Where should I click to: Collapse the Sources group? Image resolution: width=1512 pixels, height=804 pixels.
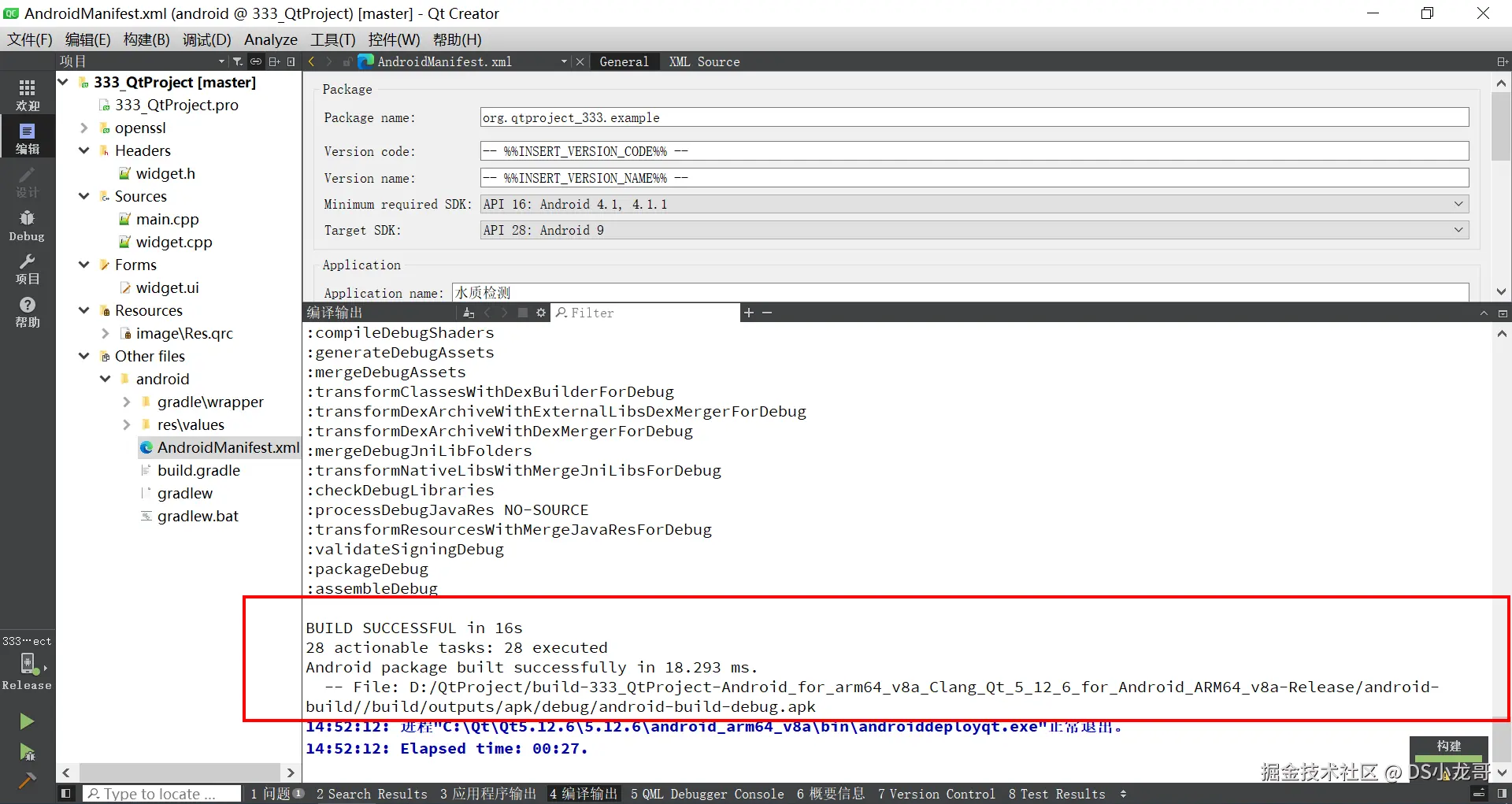84,196
